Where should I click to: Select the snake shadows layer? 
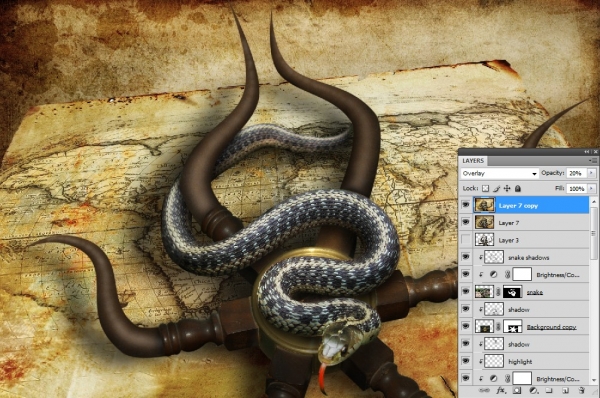[531, 257]
